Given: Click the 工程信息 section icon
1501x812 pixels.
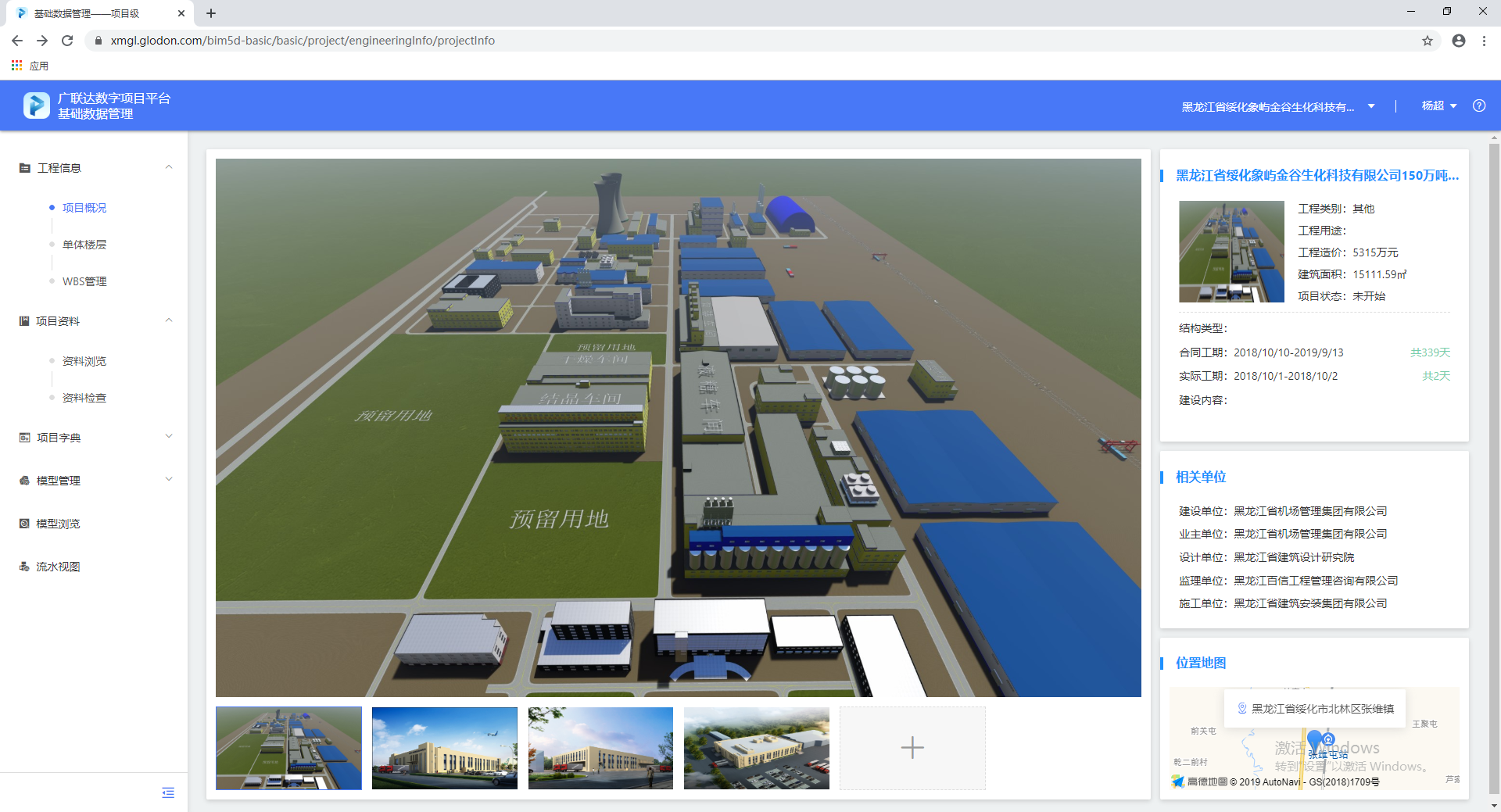Looking at the screenshot, I should coord(25,168).
